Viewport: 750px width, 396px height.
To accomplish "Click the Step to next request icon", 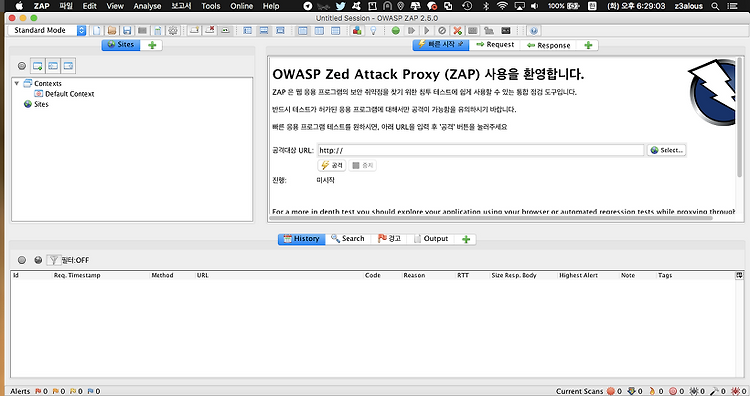I will (411, 31).
